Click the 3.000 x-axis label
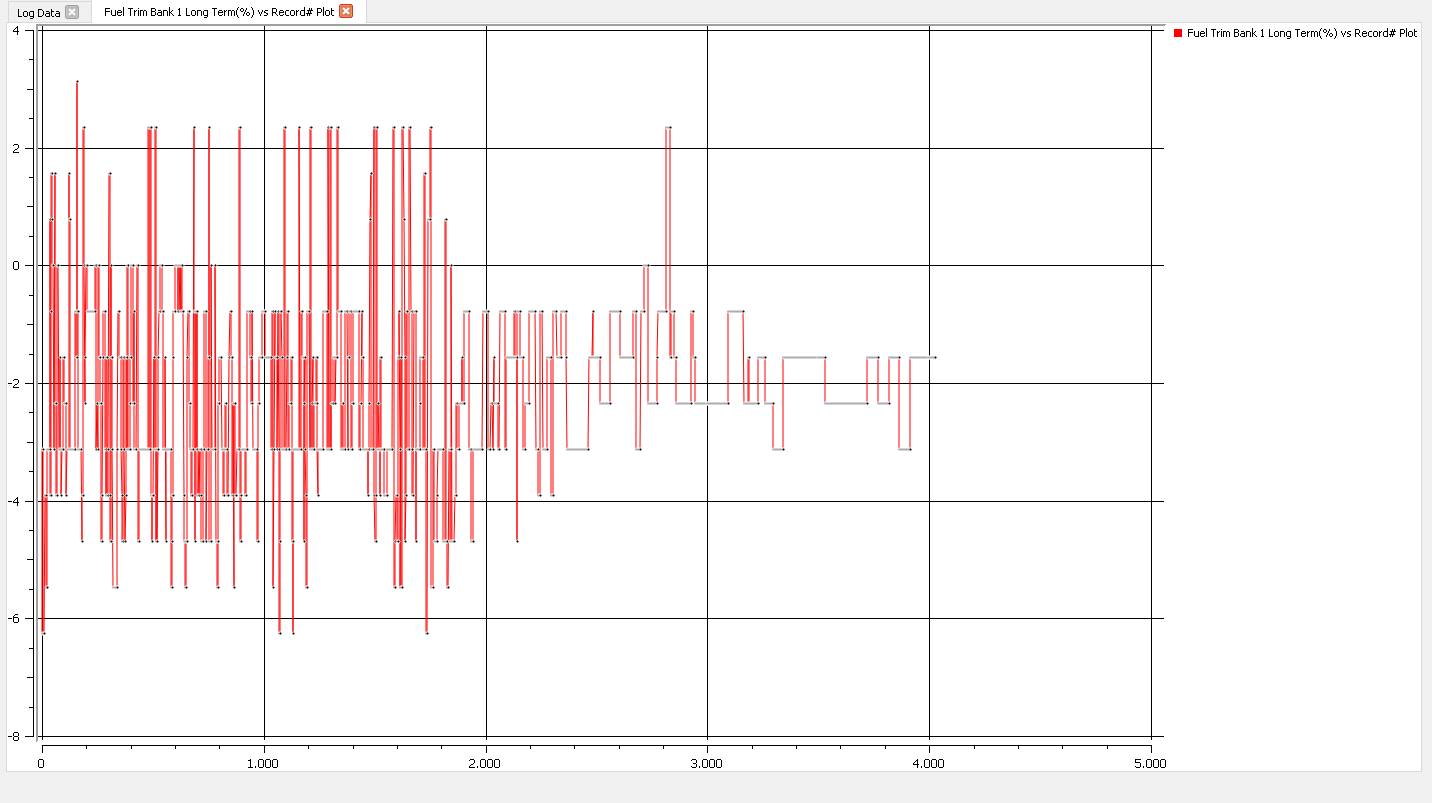 click(707, 764)
